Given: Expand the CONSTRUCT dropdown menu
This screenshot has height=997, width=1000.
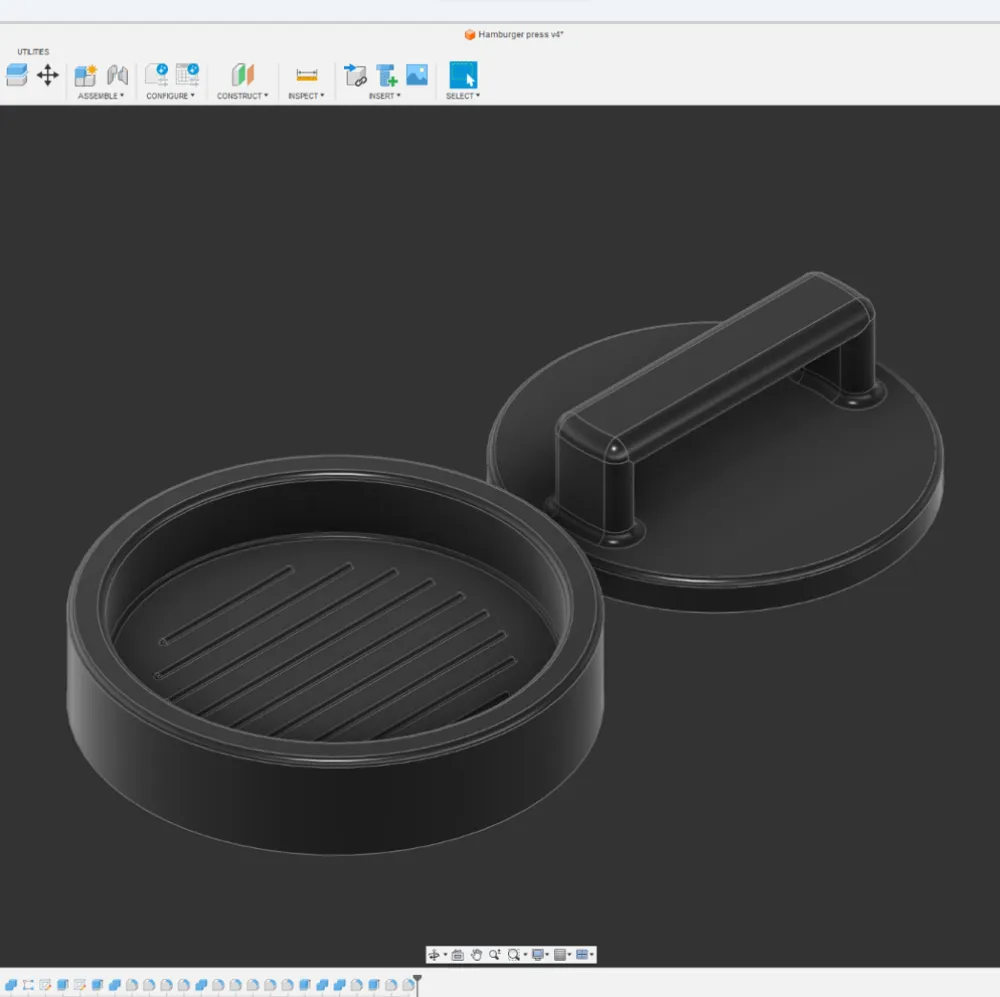Looking at the screenshot, I should [x=242, y=96].
